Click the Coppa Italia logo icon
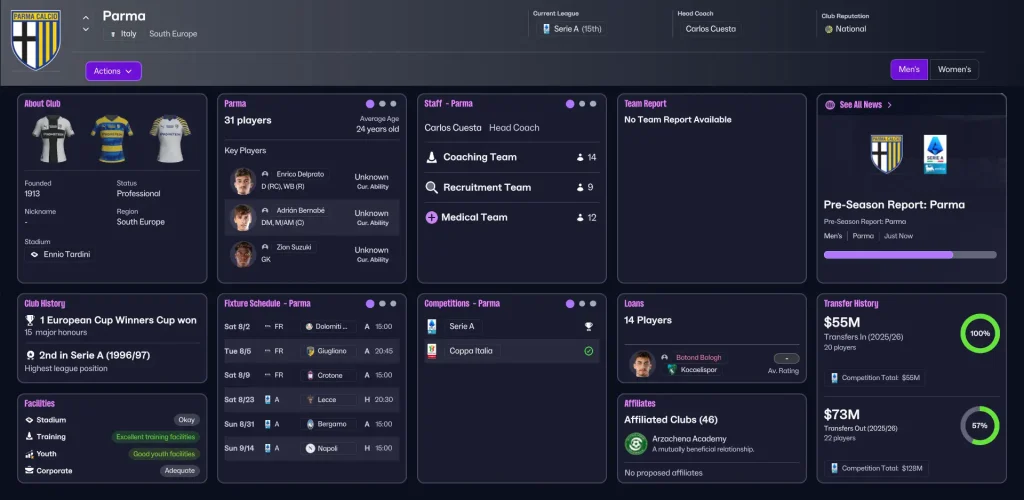 point(431,351)
